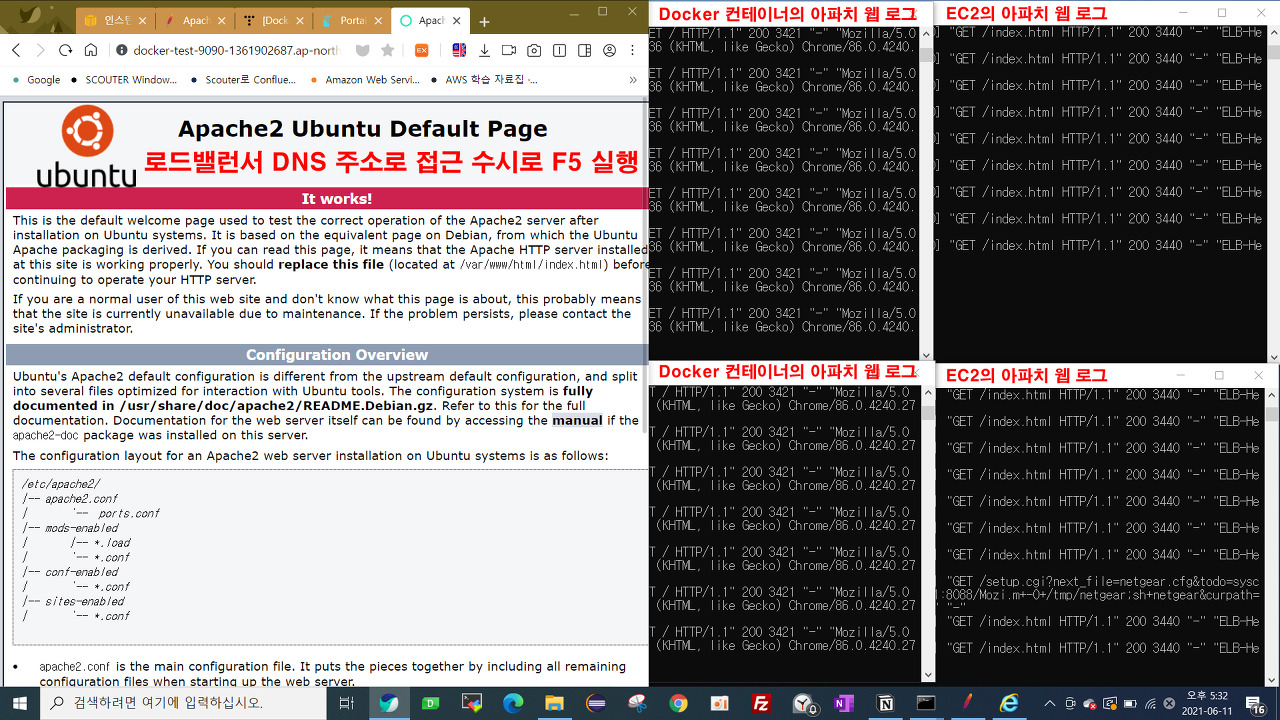Open a new browser tab with plus
This screenshot has height=720, width=1280.
[x=484, y=21]
